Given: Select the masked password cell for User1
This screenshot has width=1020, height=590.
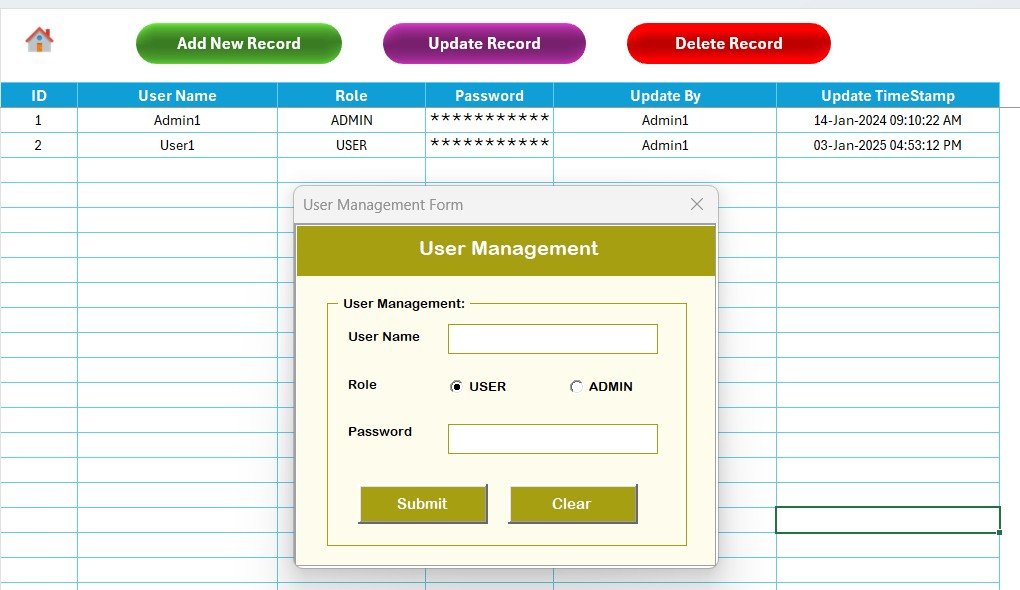Looking at the screenshot, I should 489,145.
